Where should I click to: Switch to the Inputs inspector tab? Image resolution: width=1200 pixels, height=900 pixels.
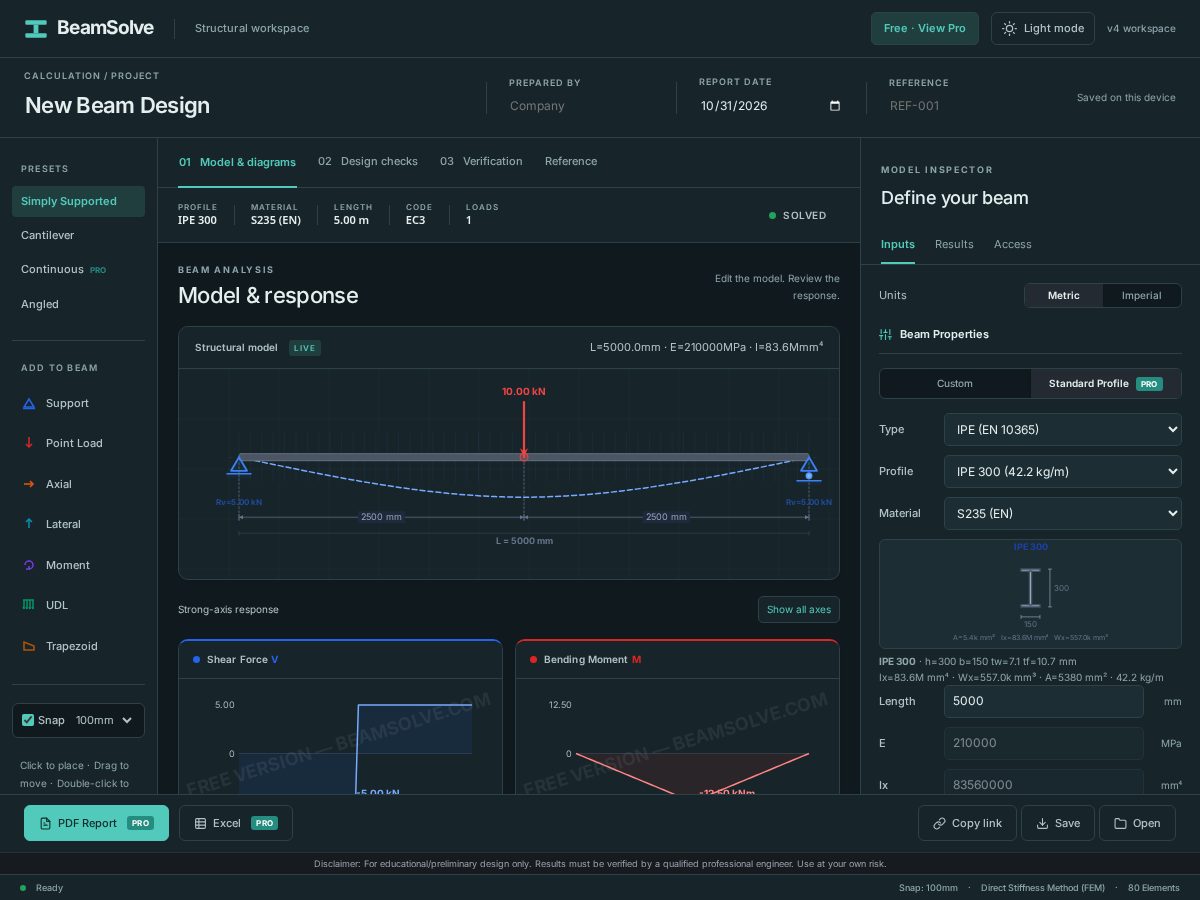pyautogui.click(x=898, y=244)
